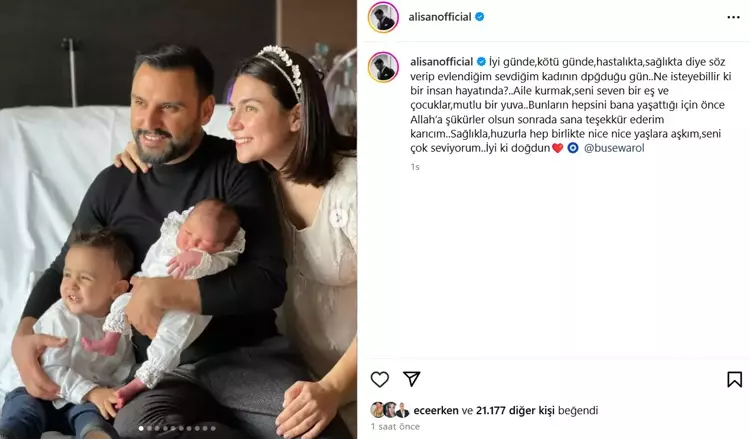Open eceerken's profile from the likes line
Screen dimensions: 750x439
coord(436,410)
